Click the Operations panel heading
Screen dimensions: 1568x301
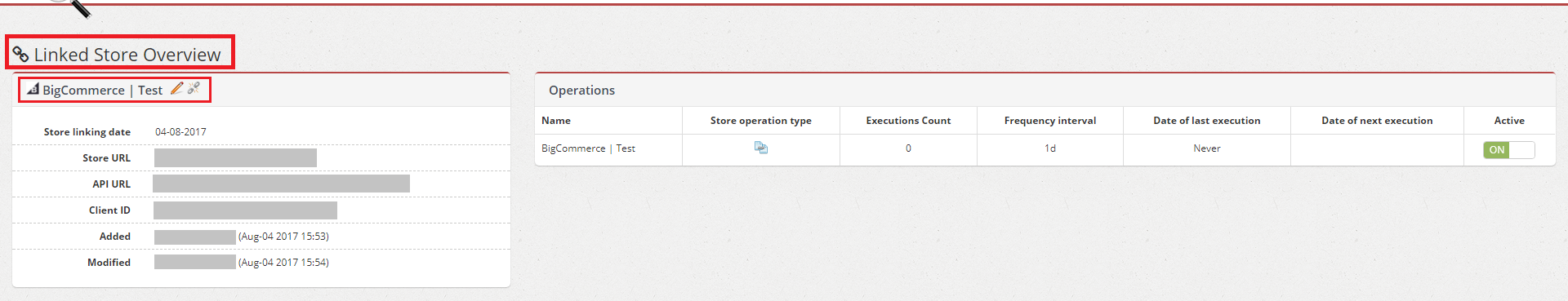click(581, 91)
